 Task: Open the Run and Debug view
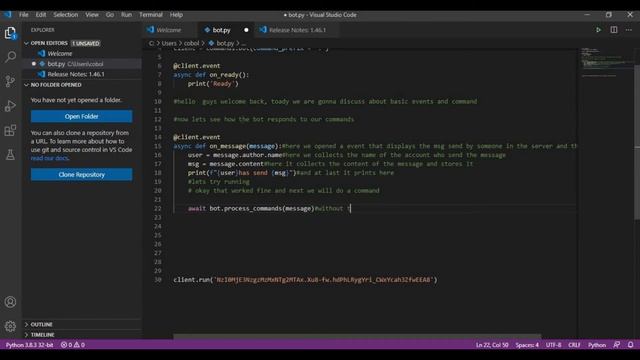tap(10, 106)
